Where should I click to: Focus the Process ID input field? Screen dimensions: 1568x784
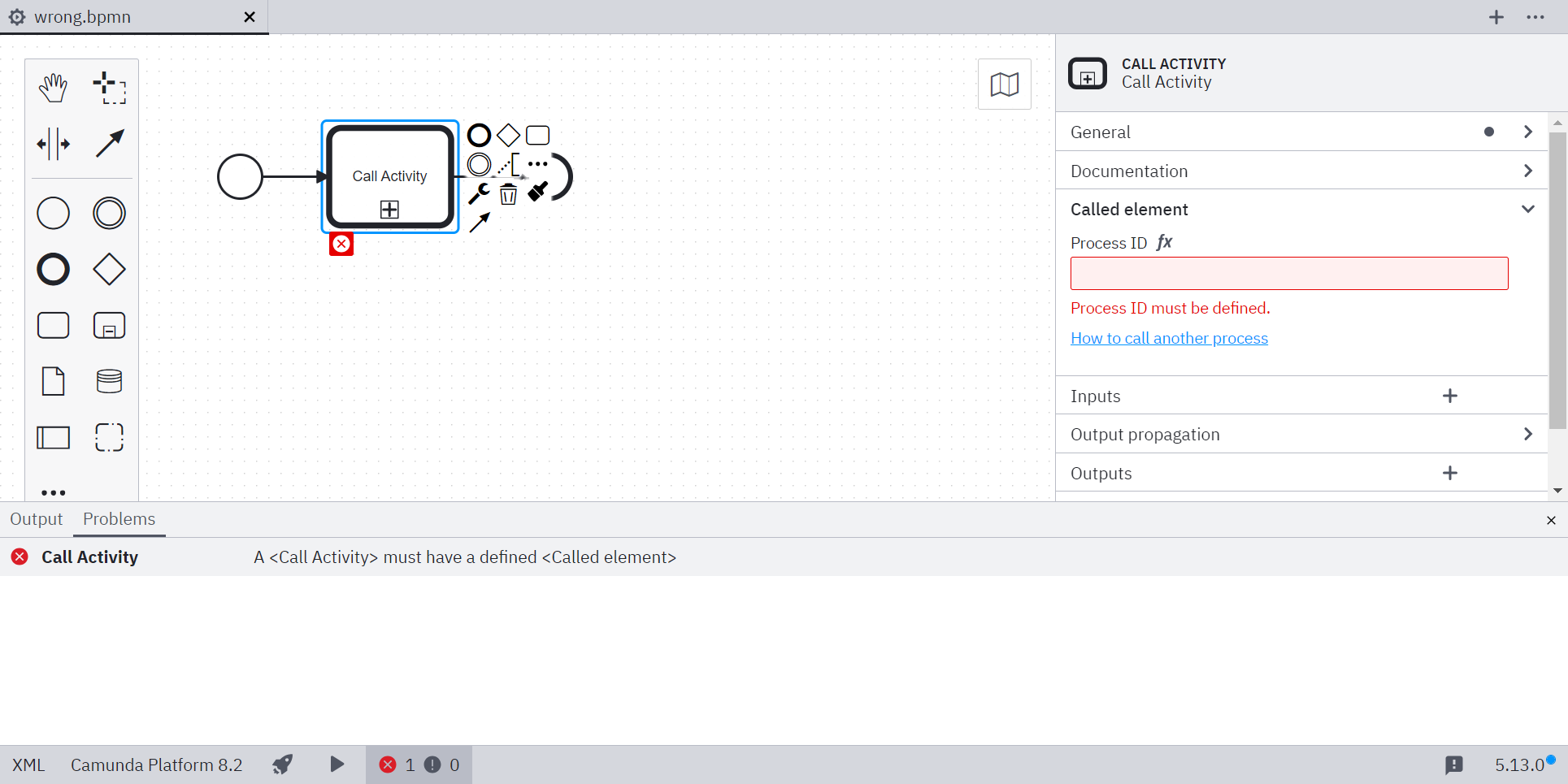(x=1289, y=273)
